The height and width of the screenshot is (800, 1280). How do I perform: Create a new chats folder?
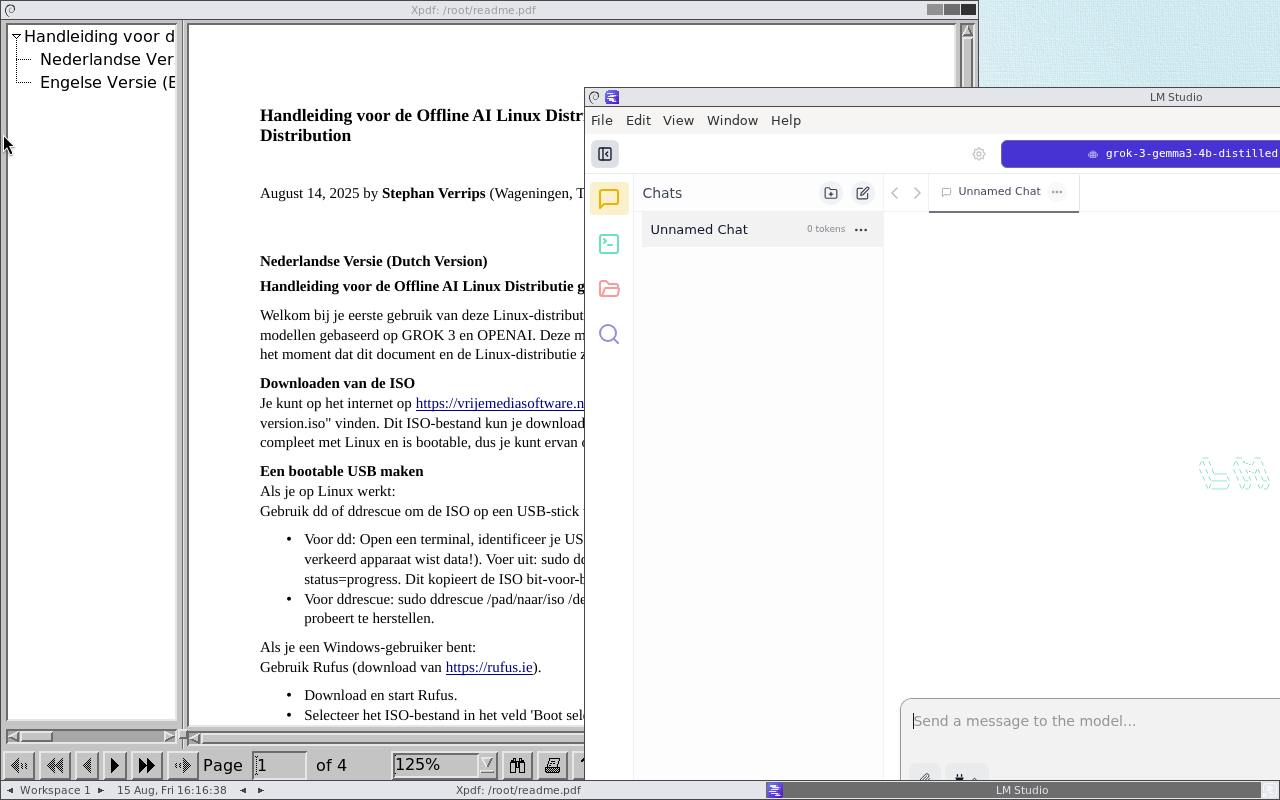(830, 193)
